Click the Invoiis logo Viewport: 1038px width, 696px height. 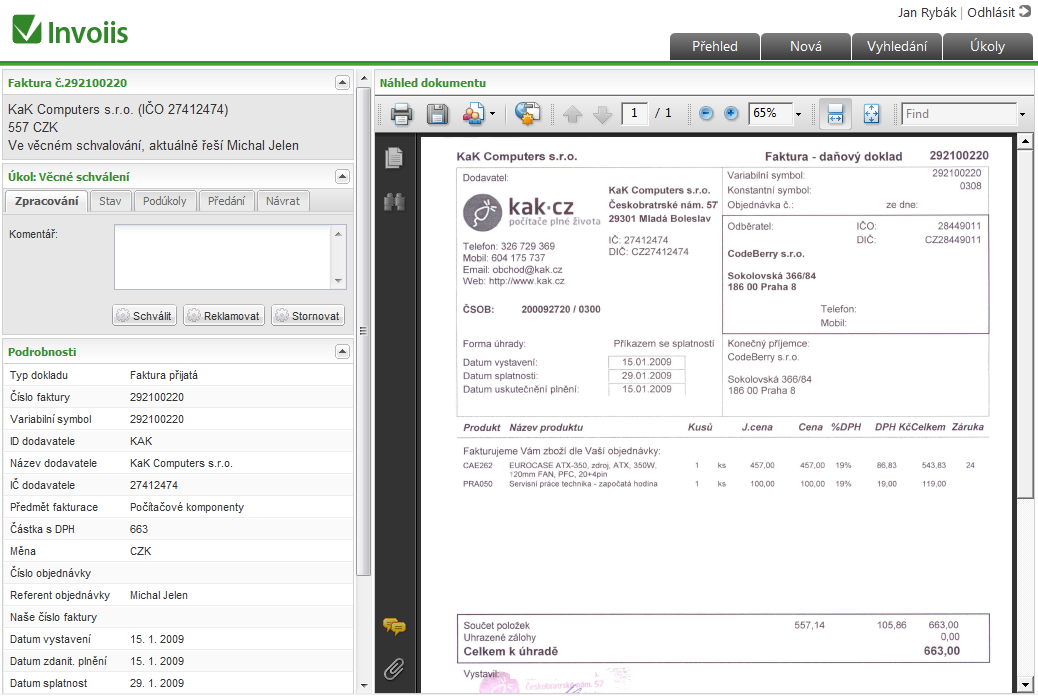point(70,31)
